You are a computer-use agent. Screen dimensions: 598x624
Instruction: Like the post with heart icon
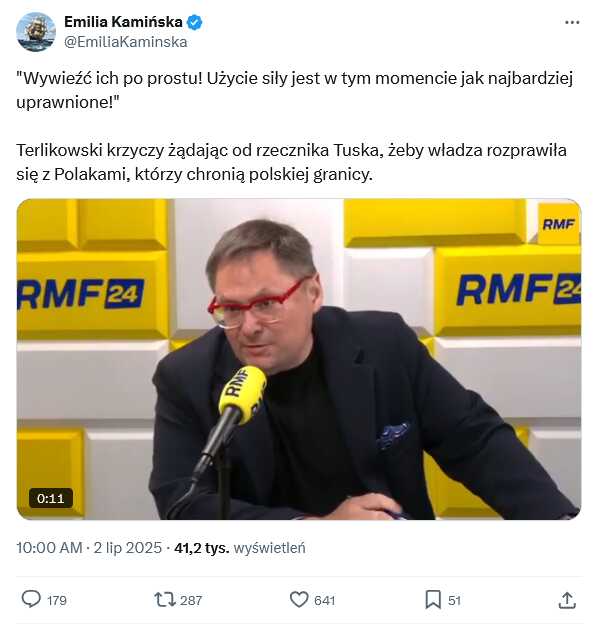pos(299,600)
